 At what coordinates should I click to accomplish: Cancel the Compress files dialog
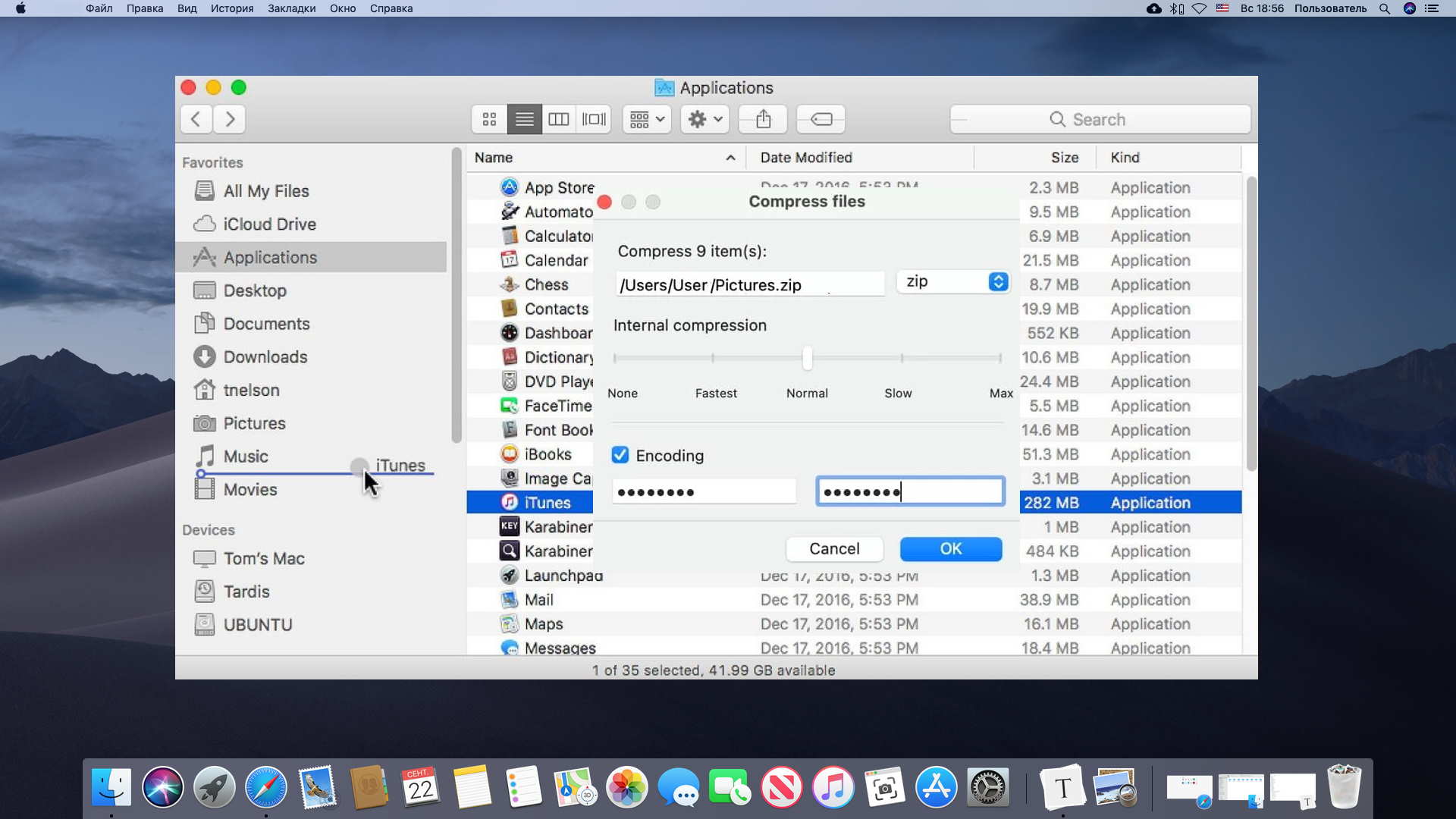(x=834, y=549)
